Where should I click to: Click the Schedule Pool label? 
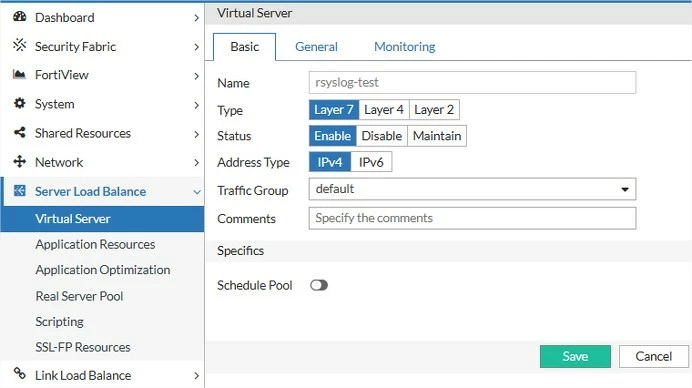(255, 286)
